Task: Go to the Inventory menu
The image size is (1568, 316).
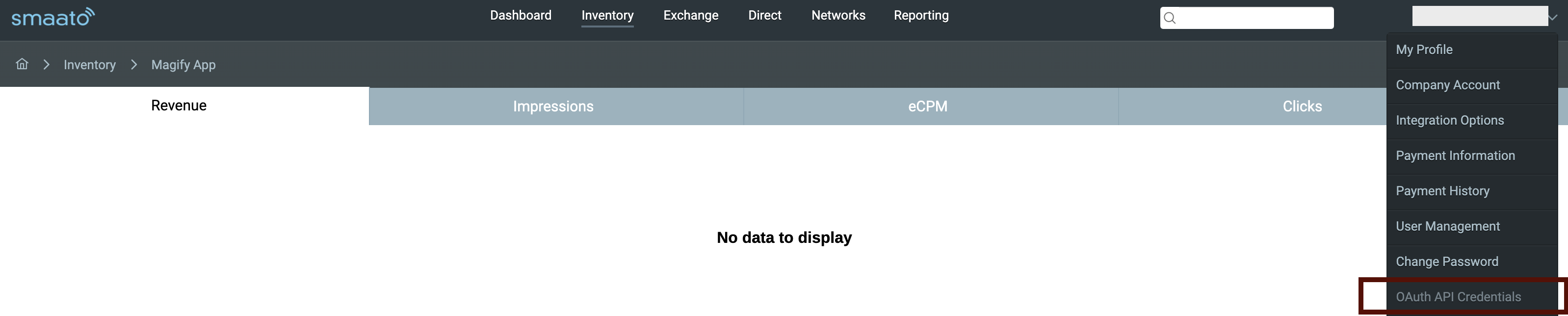Action: tap(607, 15)
